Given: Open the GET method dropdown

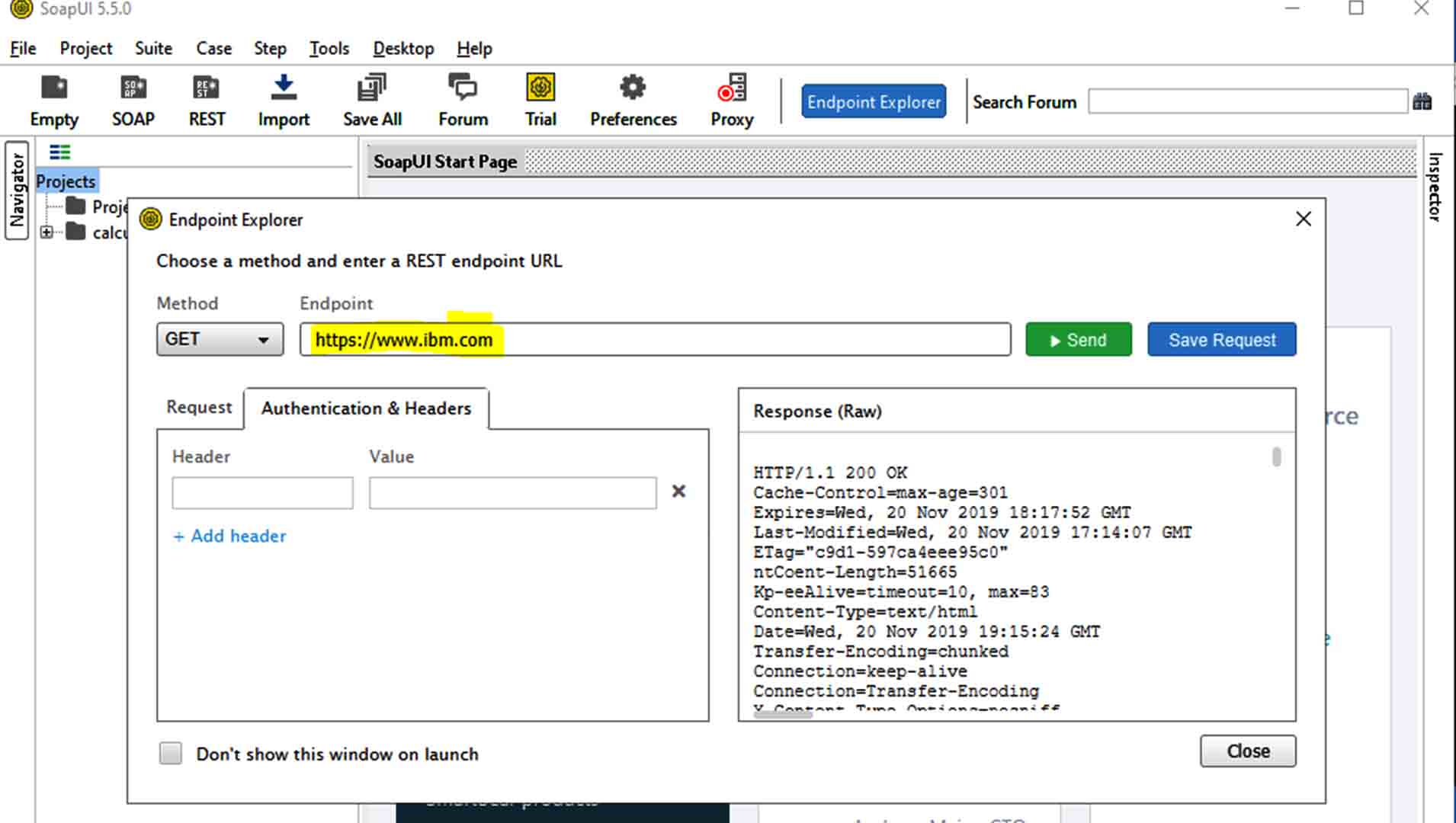Looking at the screenshot, I should 220,340.
